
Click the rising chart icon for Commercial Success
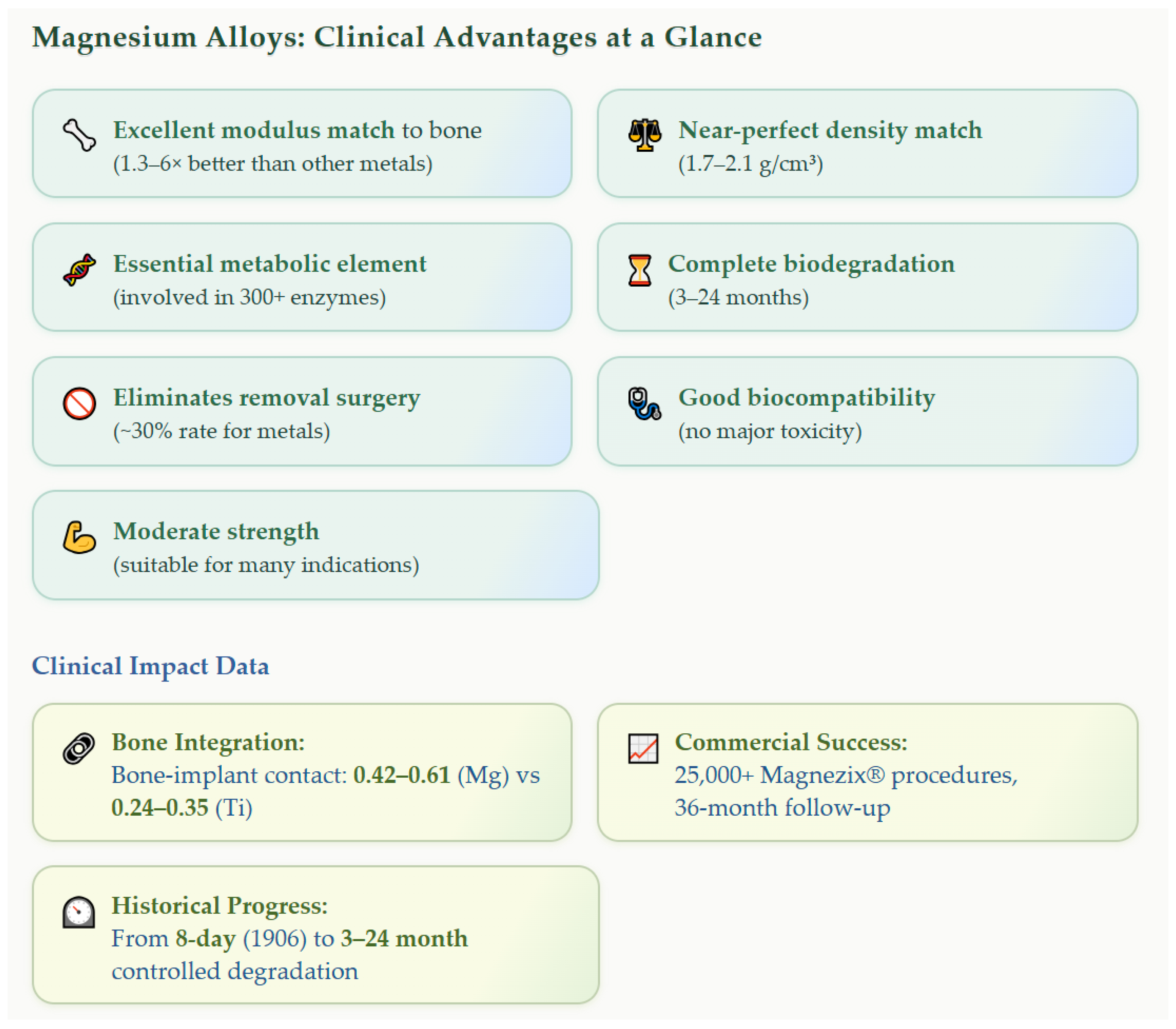point(642,748)
